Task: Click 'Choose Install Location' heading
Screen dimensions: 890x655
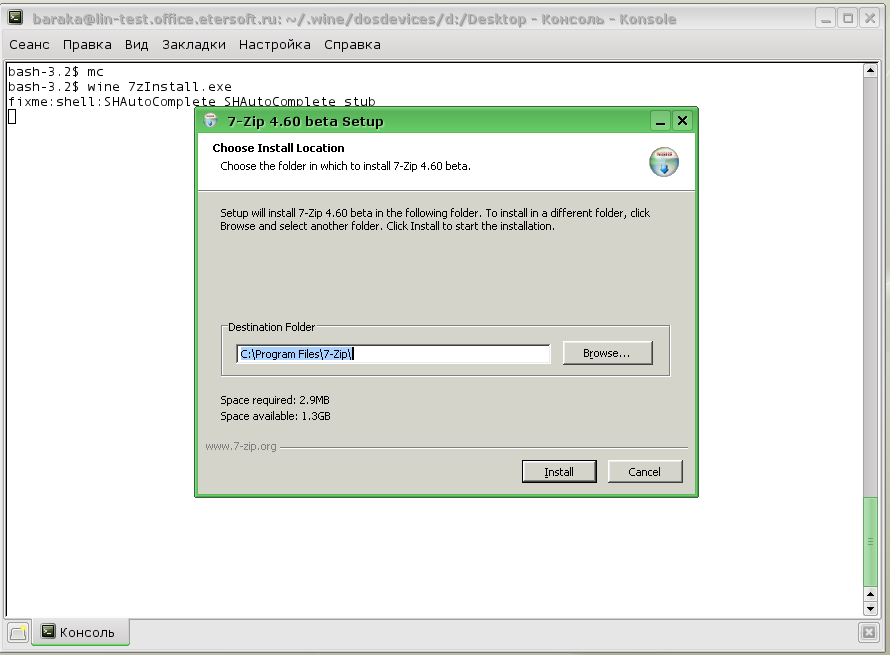Action: point(278,148)
